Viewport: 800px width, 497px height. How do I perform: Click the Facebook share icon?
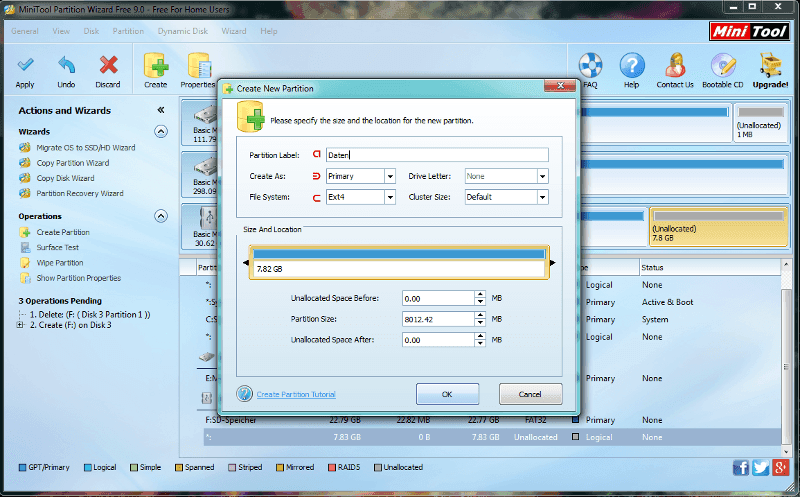741,467
